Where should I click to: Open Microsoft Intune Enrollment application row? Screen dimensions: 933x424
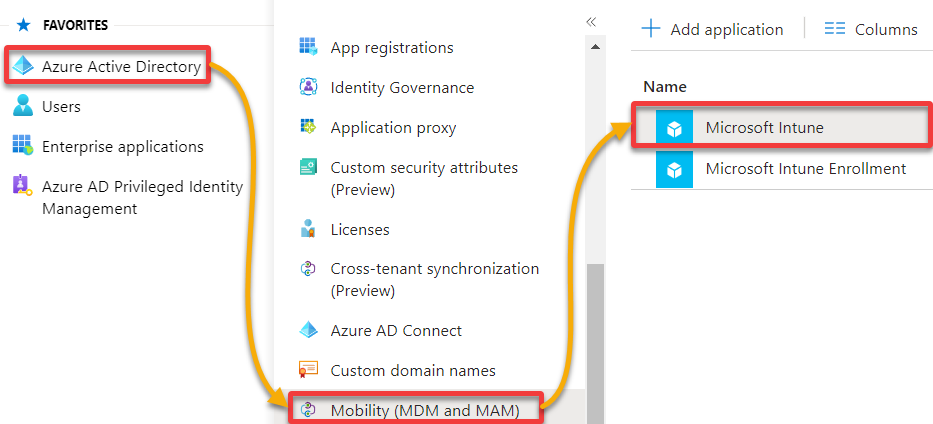782,169
